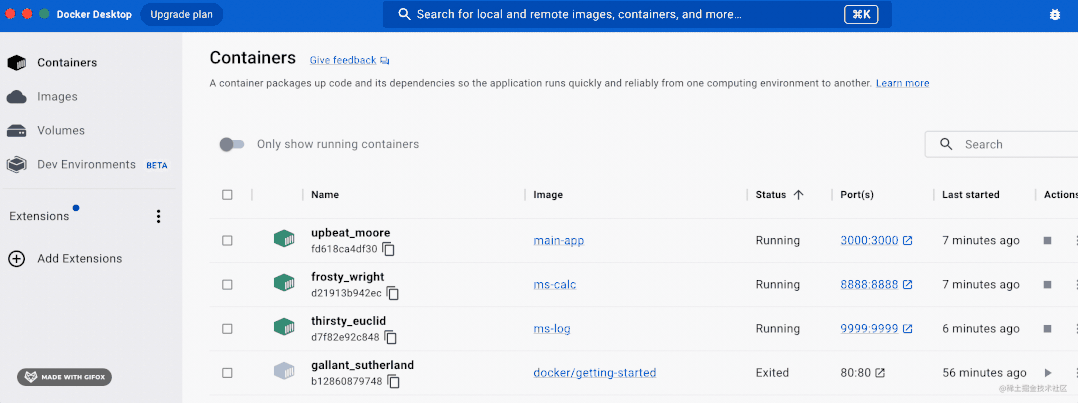This screenshot has height=403, width=1078.
Task: Check the select-all containers checkbox
Action: 227,195
